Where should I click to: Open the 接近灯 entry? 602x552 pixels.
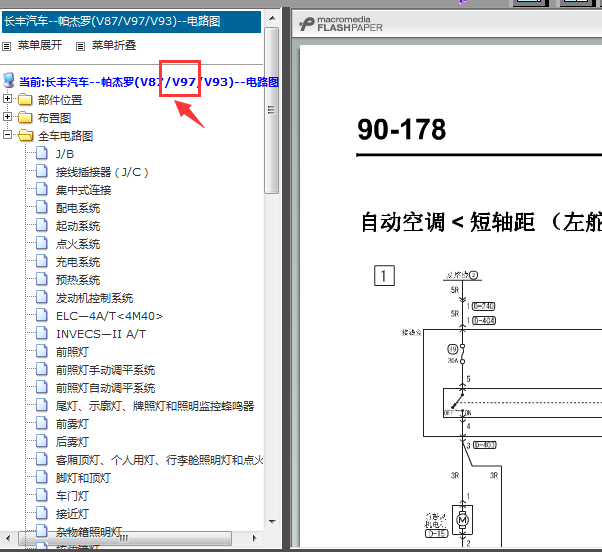[x=72, y=514]
